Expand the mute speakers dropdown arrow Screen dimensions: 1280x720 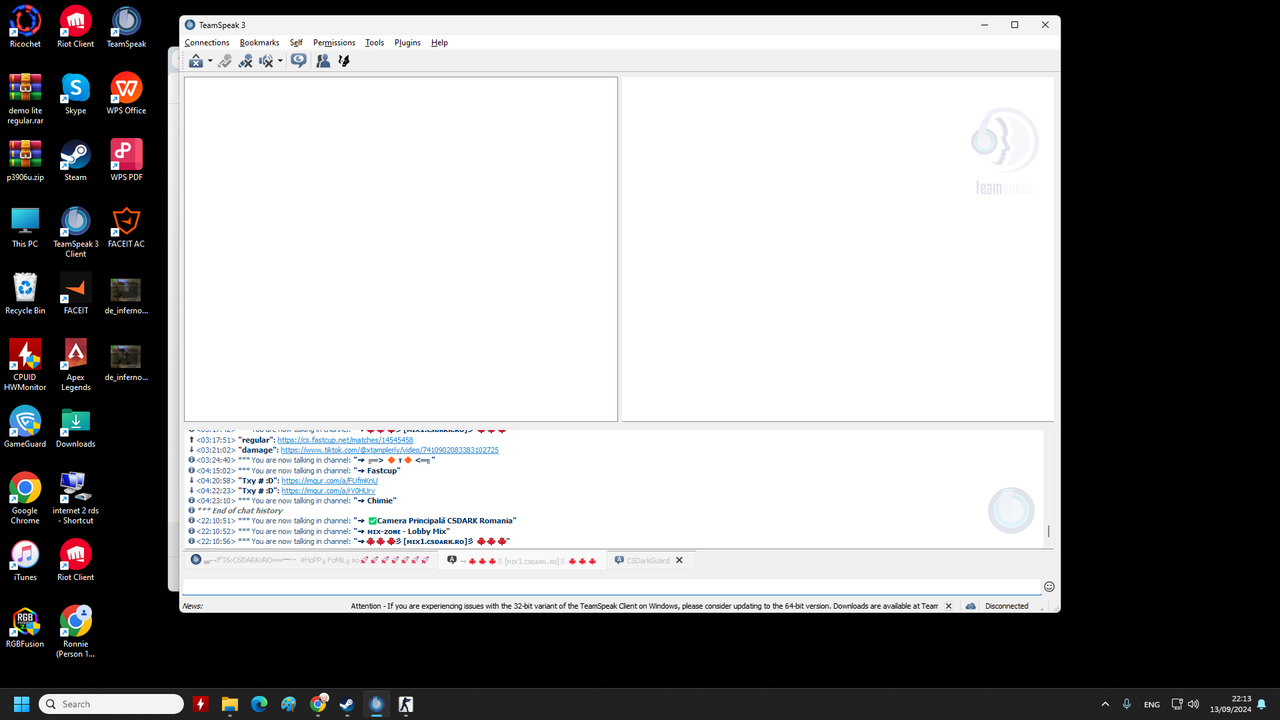pos(280,61)
